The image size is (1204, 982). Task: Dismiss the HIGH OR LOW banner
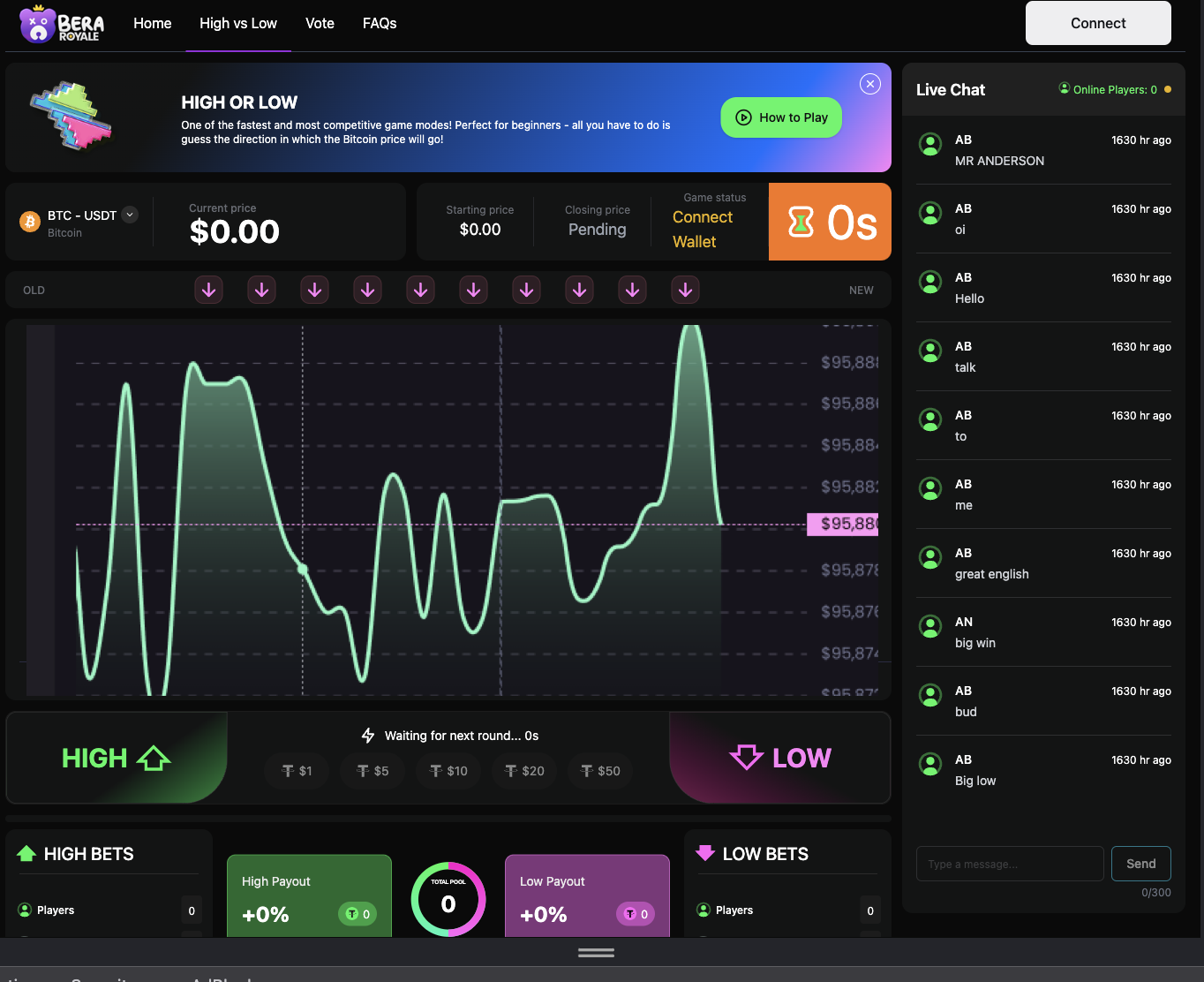click(869, 83)
